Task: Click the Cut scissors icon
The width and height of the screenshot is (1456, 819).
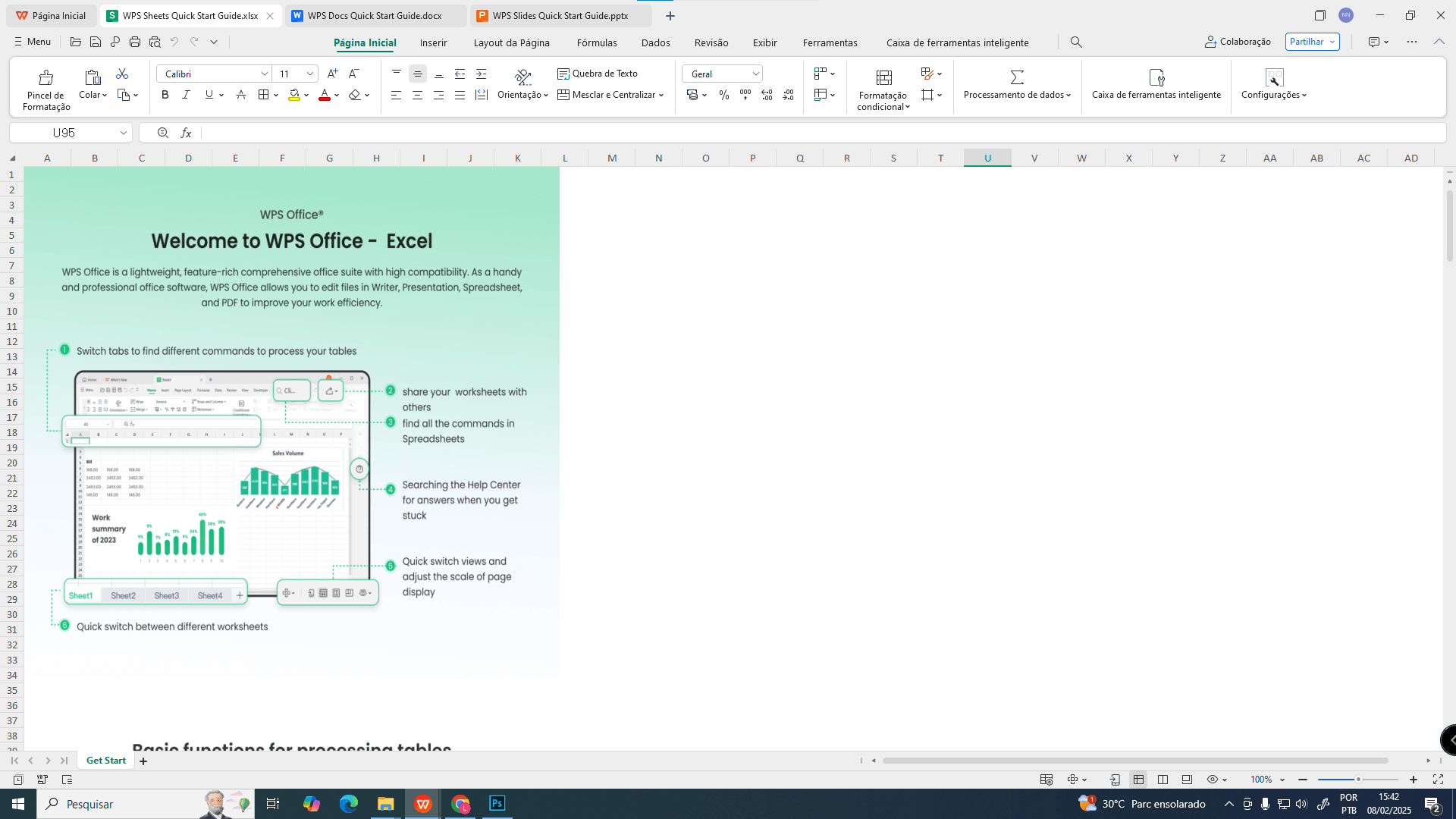Action: 122,74
